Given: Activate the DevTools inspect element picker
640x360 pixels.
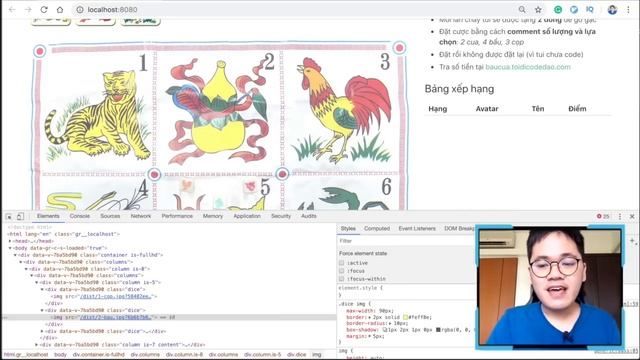Looking at the screenshot, I should pyautogui.click(x=9, y=216).
